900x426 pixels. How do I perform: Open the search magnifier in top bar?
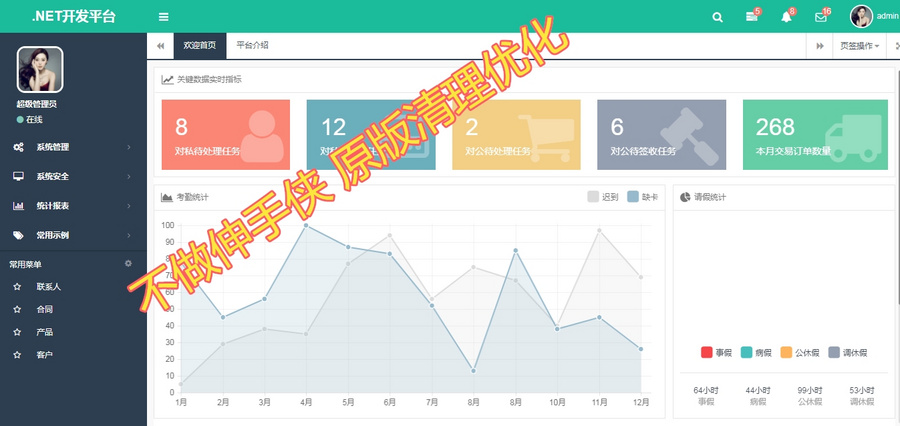coord(717,17)
